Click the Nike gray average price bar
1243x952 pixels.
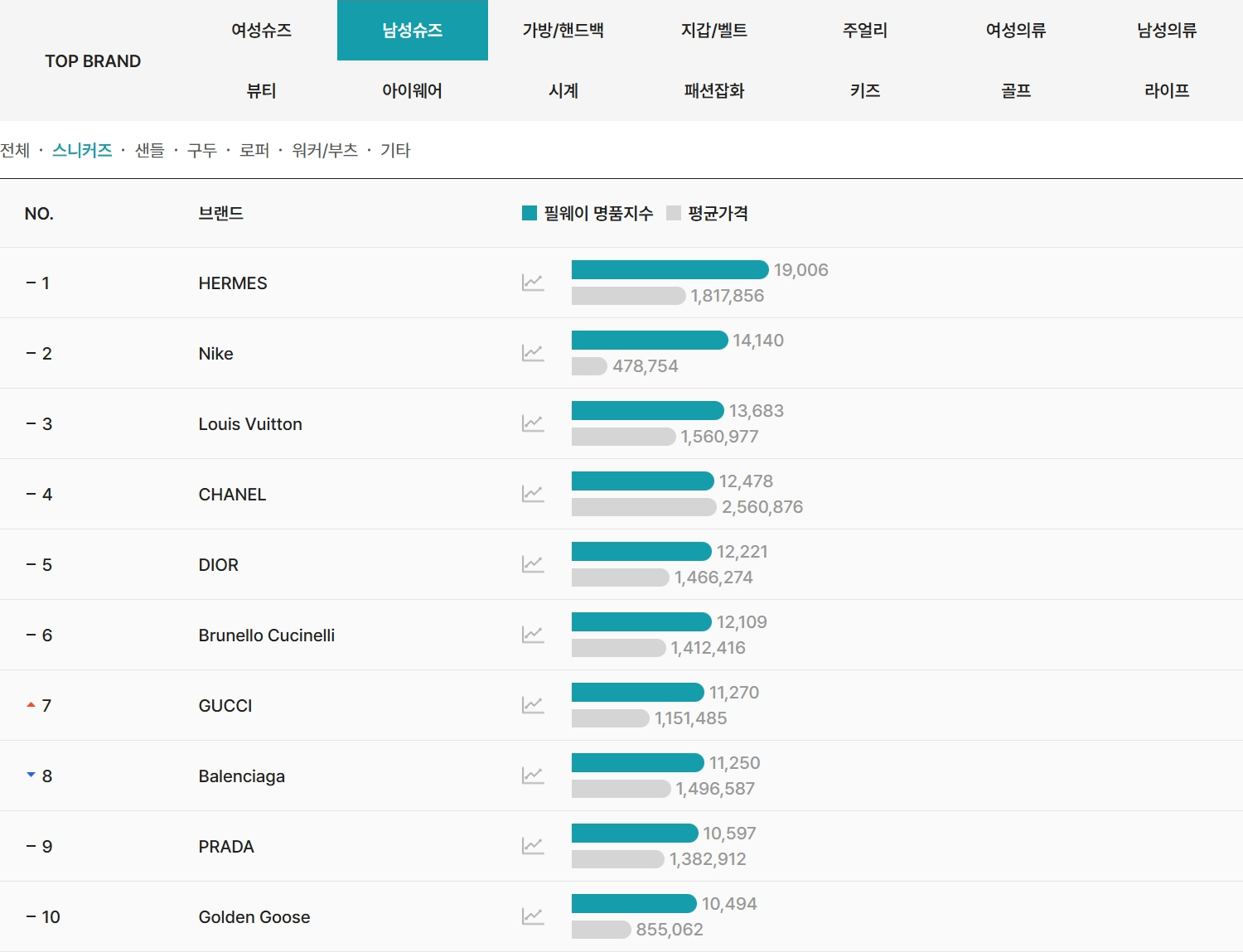point(589,365)
